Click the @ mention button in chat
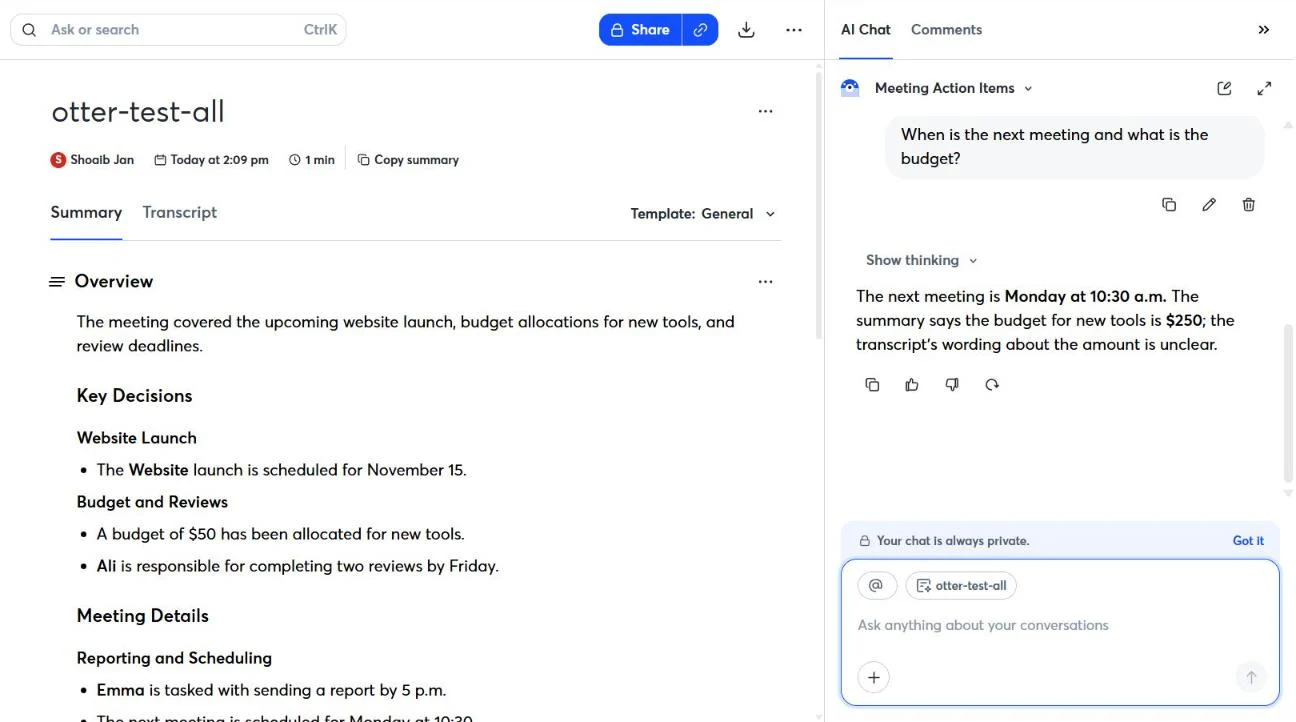 tap(877, 586)
